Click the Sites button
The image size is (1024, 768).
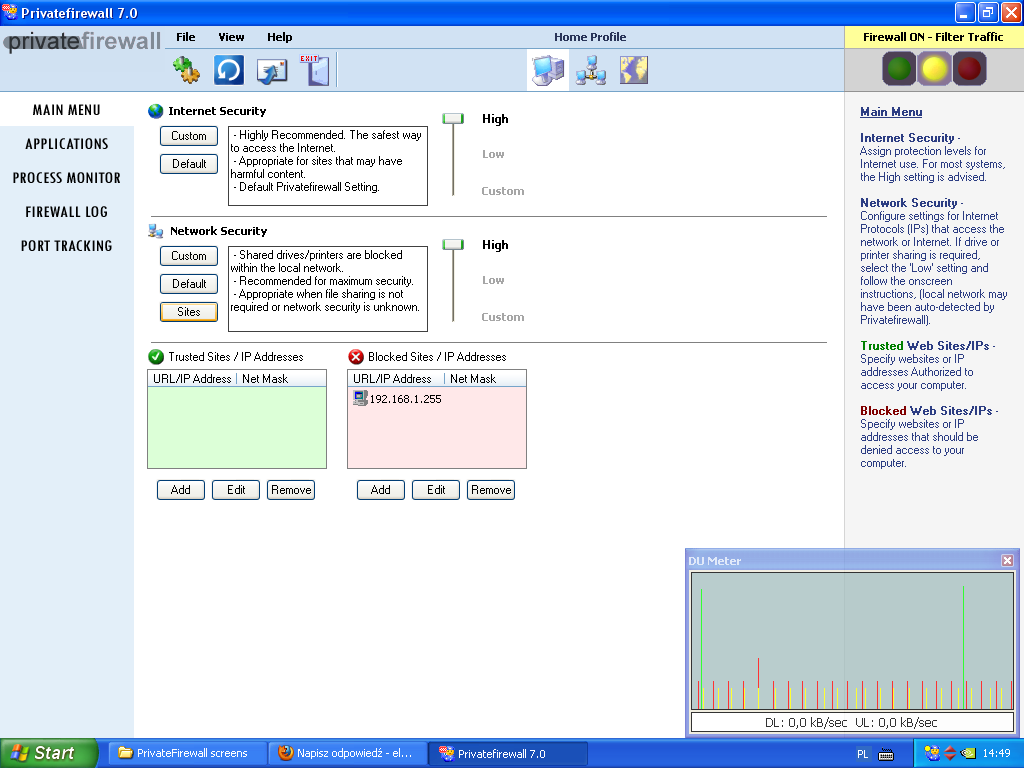(x=189, y=312)
